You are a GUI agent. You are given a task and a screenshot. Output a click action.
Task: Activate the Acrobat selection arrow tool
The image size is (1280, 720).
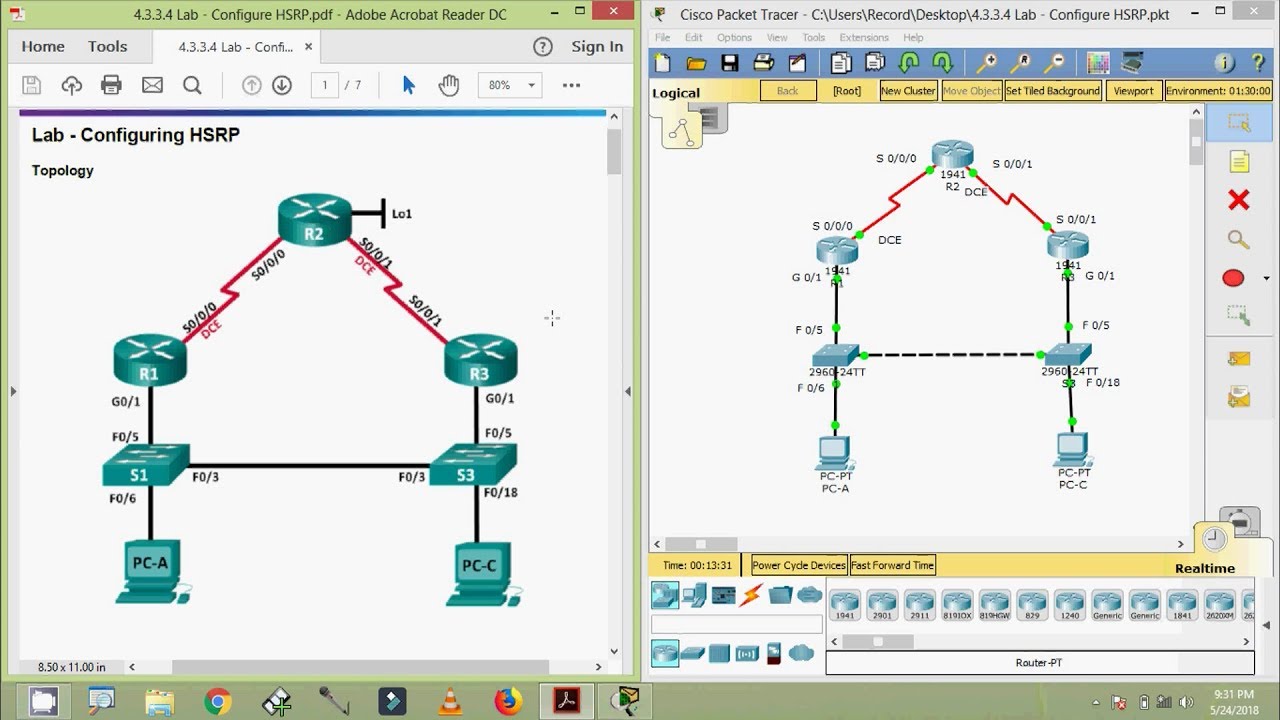pos(408,85)
